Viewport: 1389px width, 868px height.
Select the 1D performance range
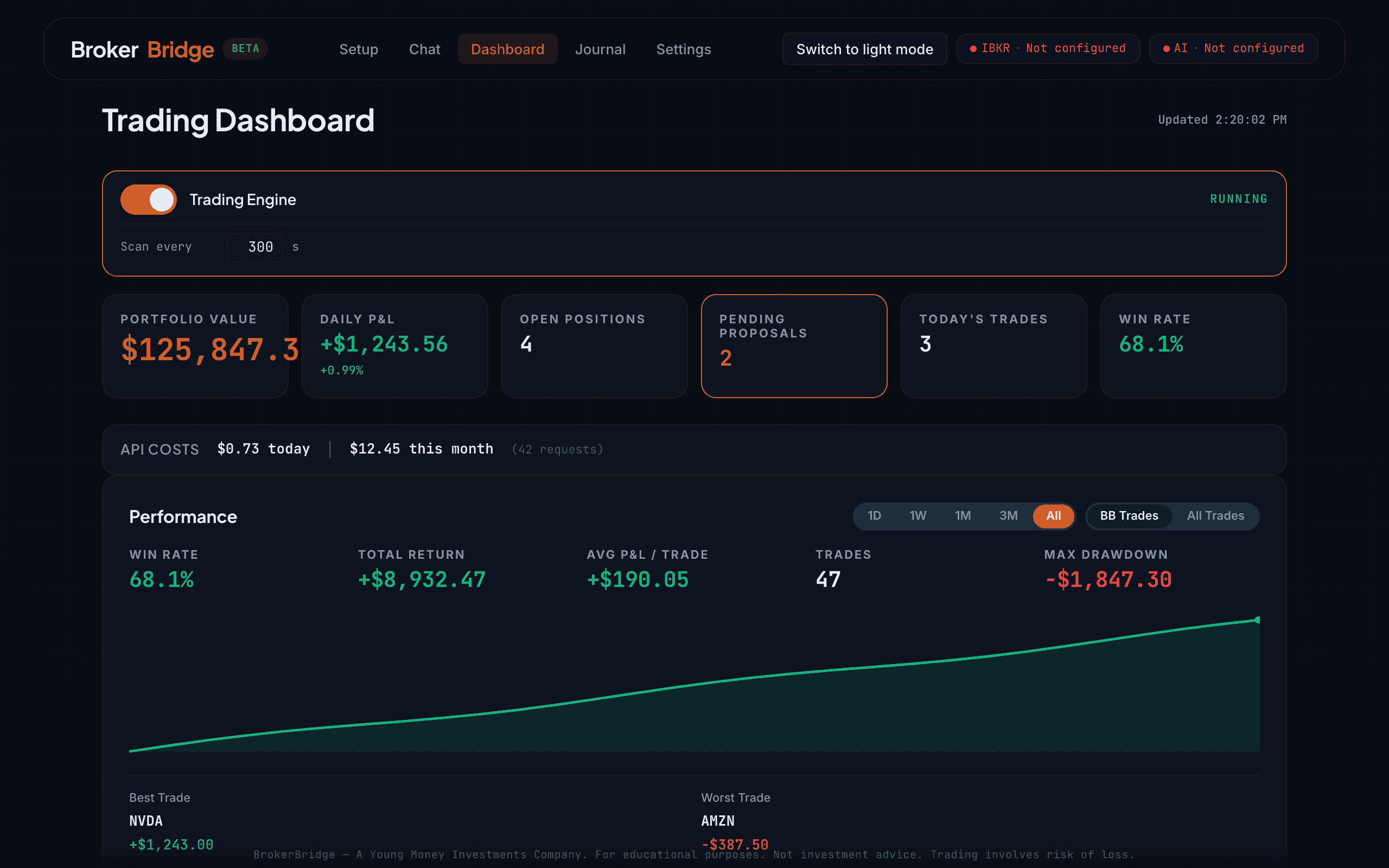pos(874,516)
